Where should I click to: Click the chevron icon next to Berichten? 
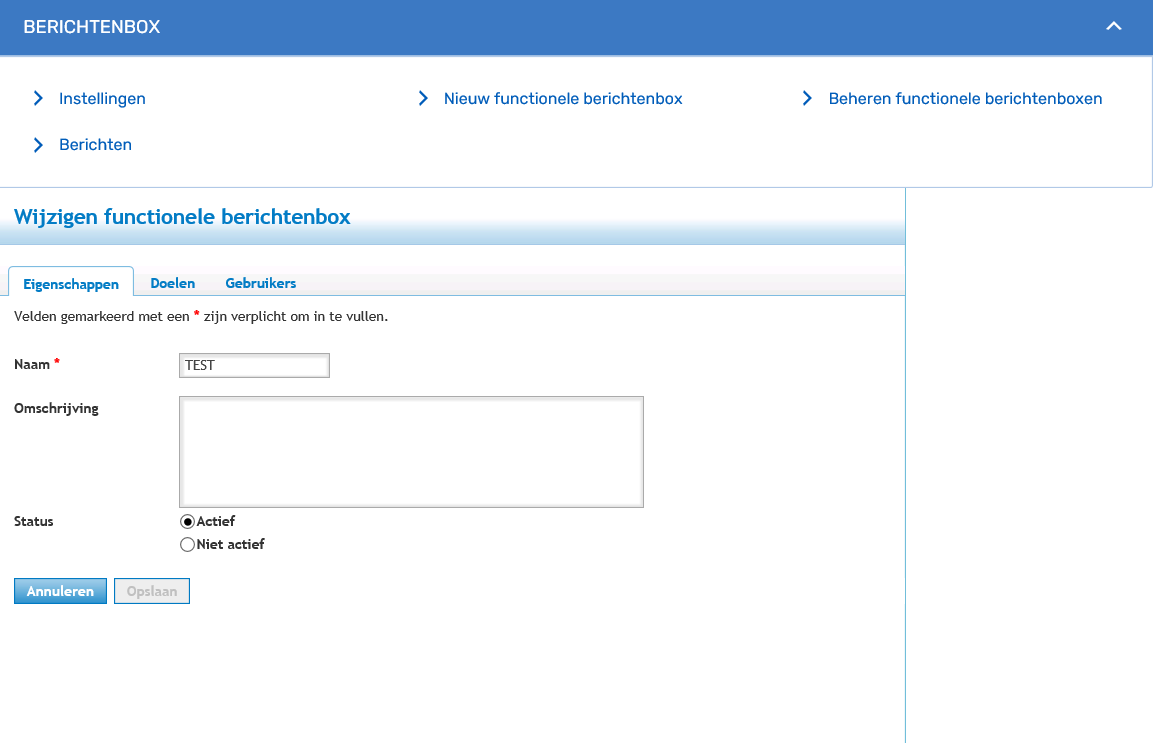point(38,145)
